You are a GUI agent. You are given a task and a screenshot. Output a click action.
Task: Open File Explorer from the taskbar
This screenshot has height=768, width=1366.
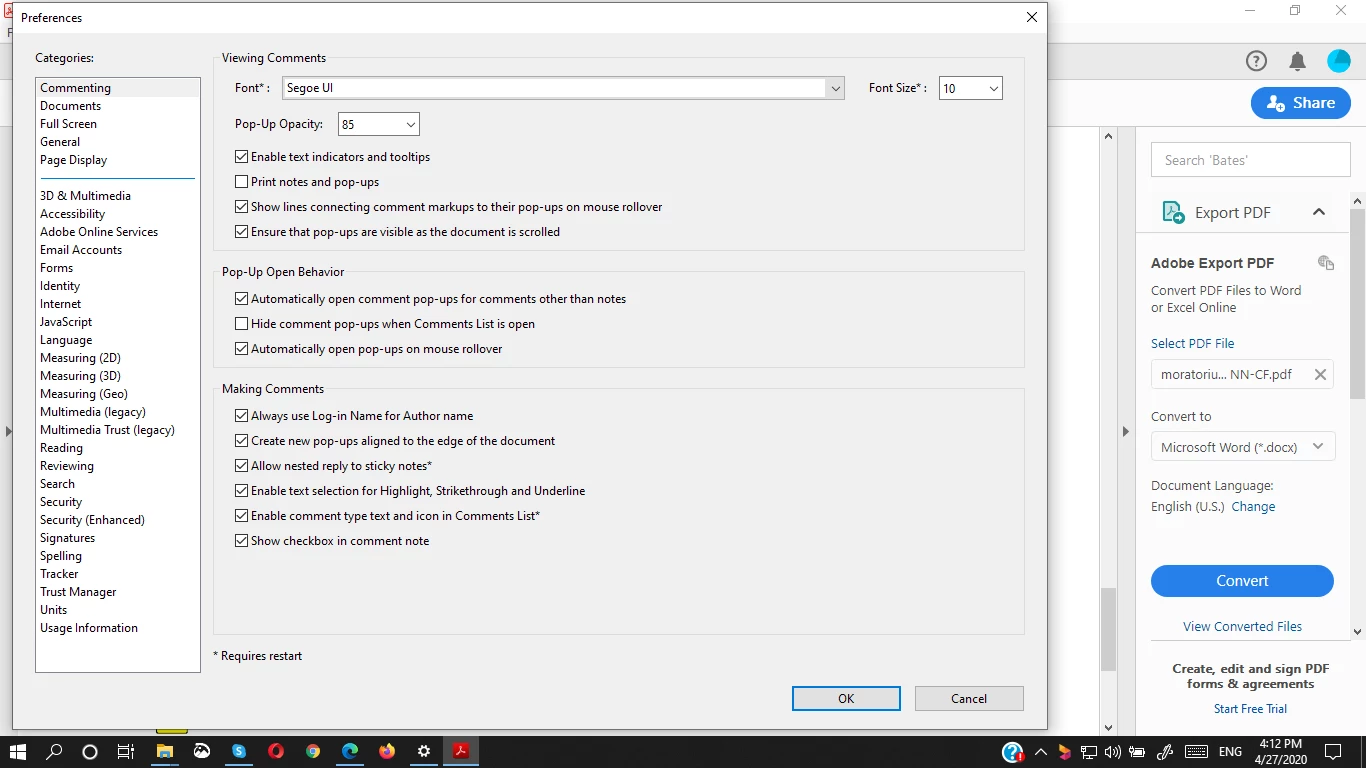pyautogui.click(x=165, y=751)
